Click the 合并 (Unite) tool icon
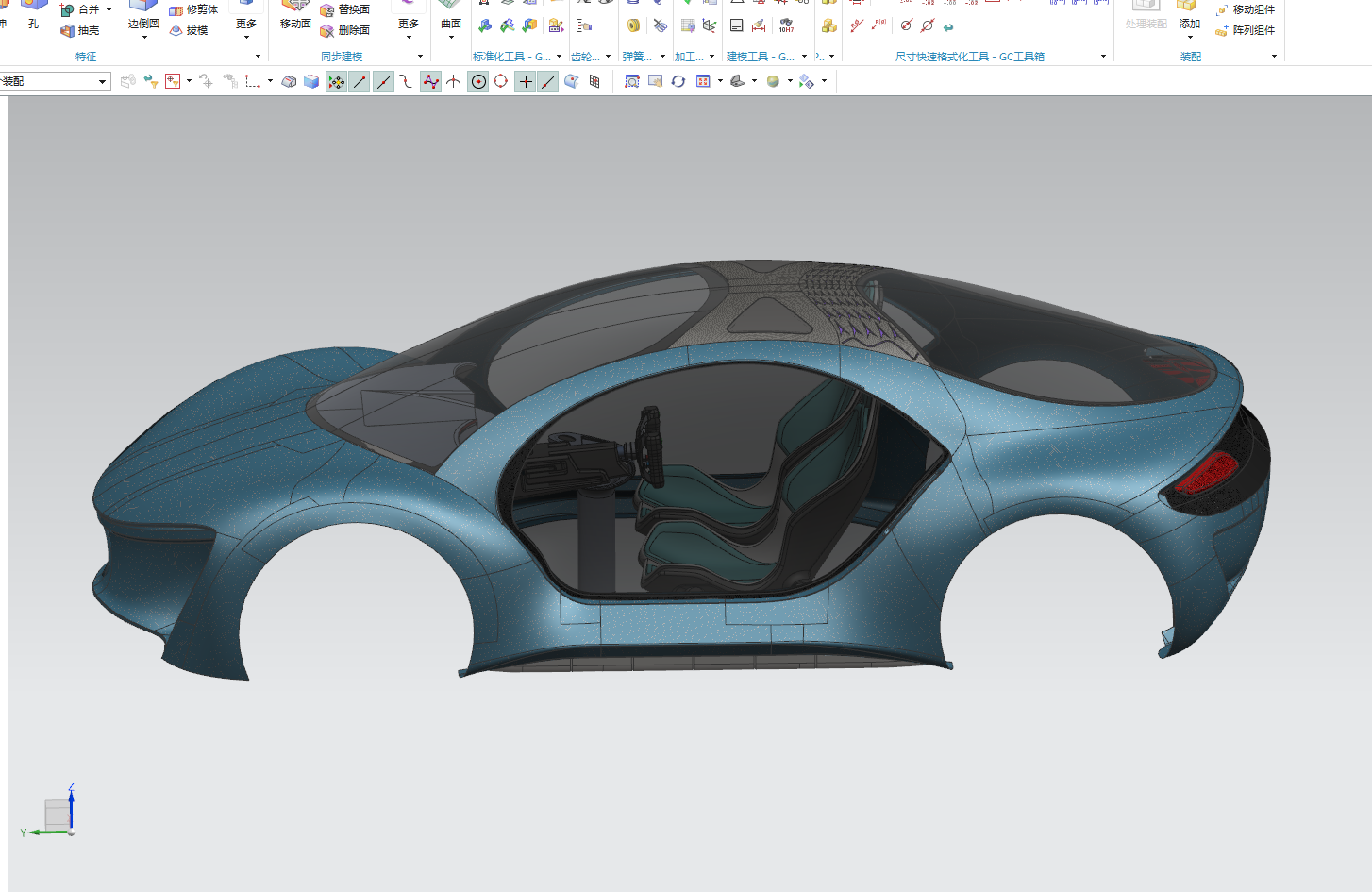The image size is (1372, 892). pyautogui.click(x=67, y=9)
